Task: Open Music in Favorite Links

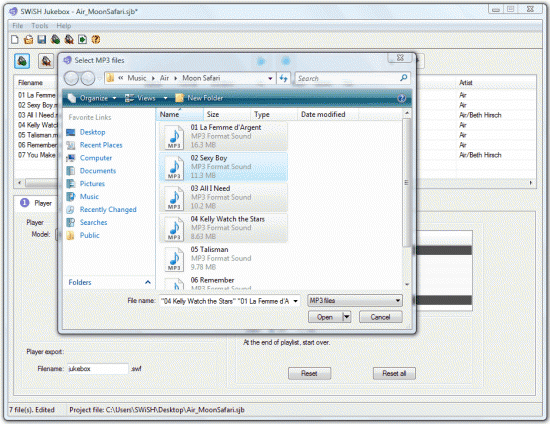Action: click(89, 197)
